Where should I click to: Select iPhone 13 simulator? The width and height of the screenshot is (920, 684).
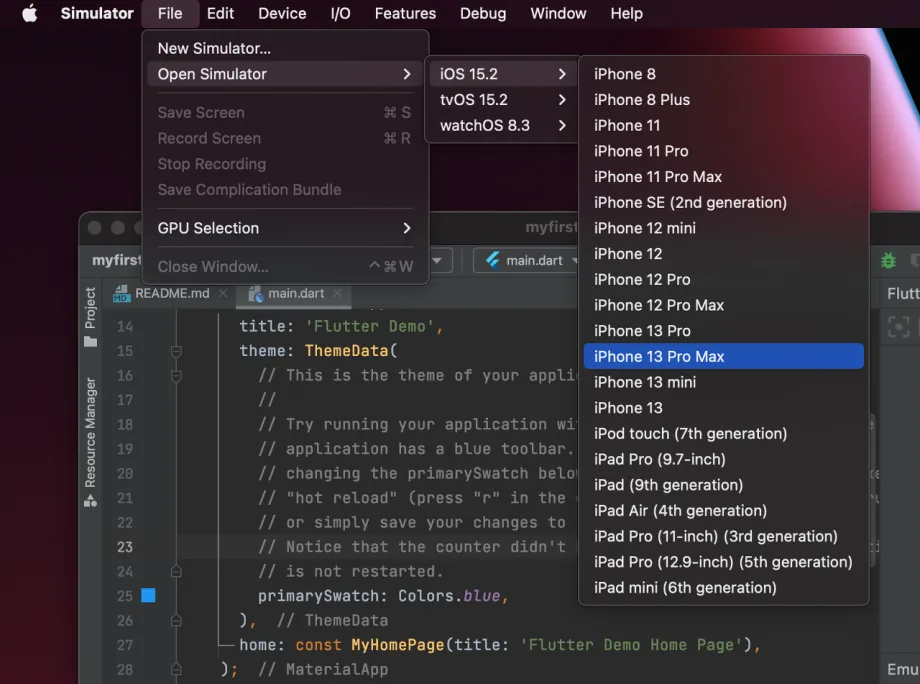click(x=723, y=408)
